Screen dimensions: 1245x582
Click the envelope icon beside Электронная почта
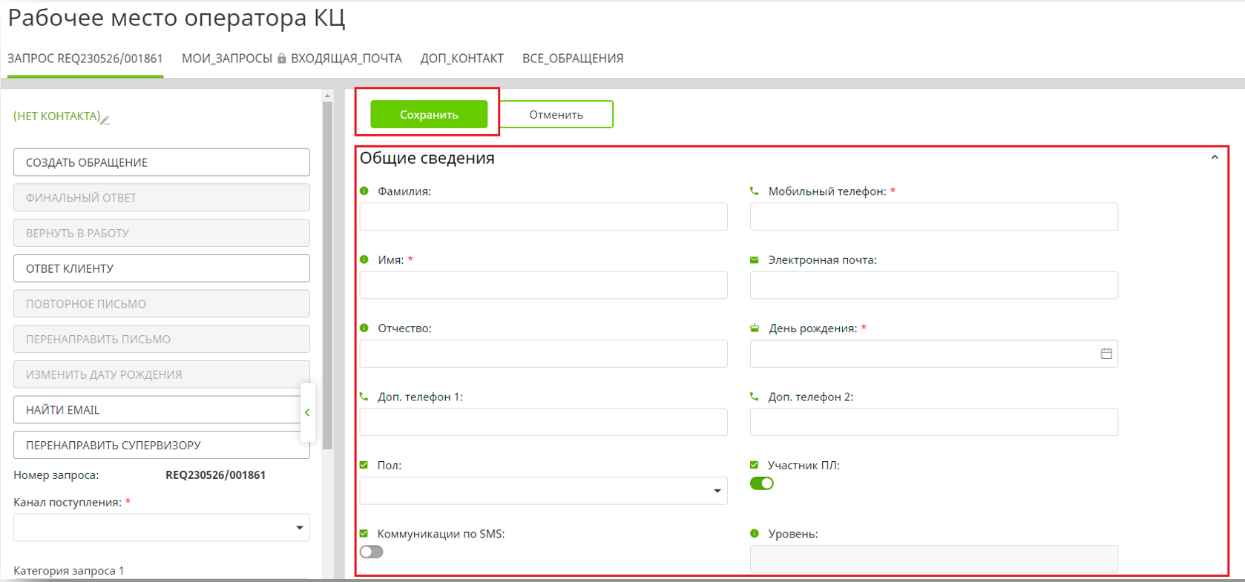pos(755,260)
